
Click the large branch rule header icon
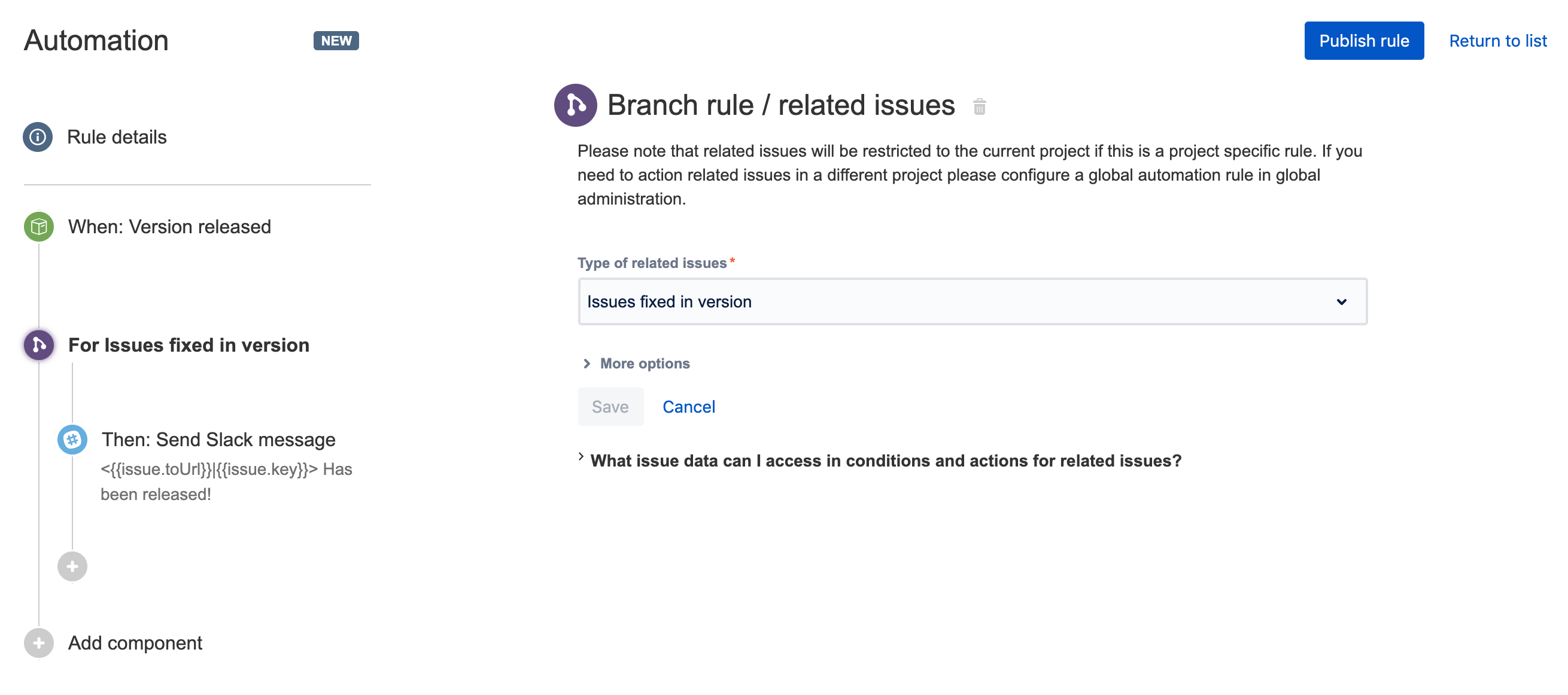coord(575,105)
